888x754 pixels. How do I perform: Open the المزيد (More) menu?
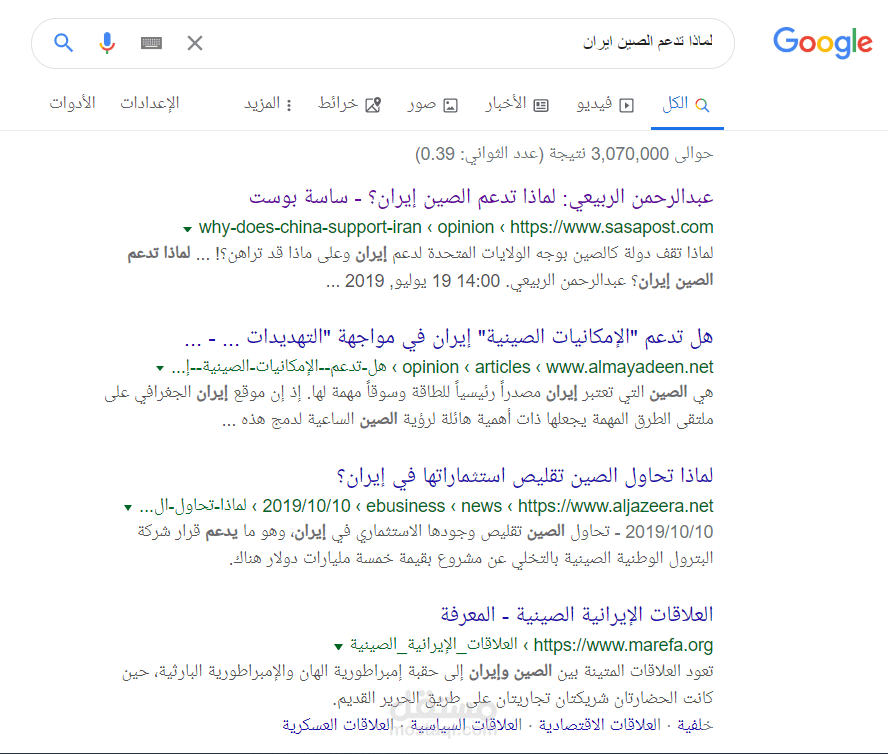pyautogui.click(x=268, y=104)
